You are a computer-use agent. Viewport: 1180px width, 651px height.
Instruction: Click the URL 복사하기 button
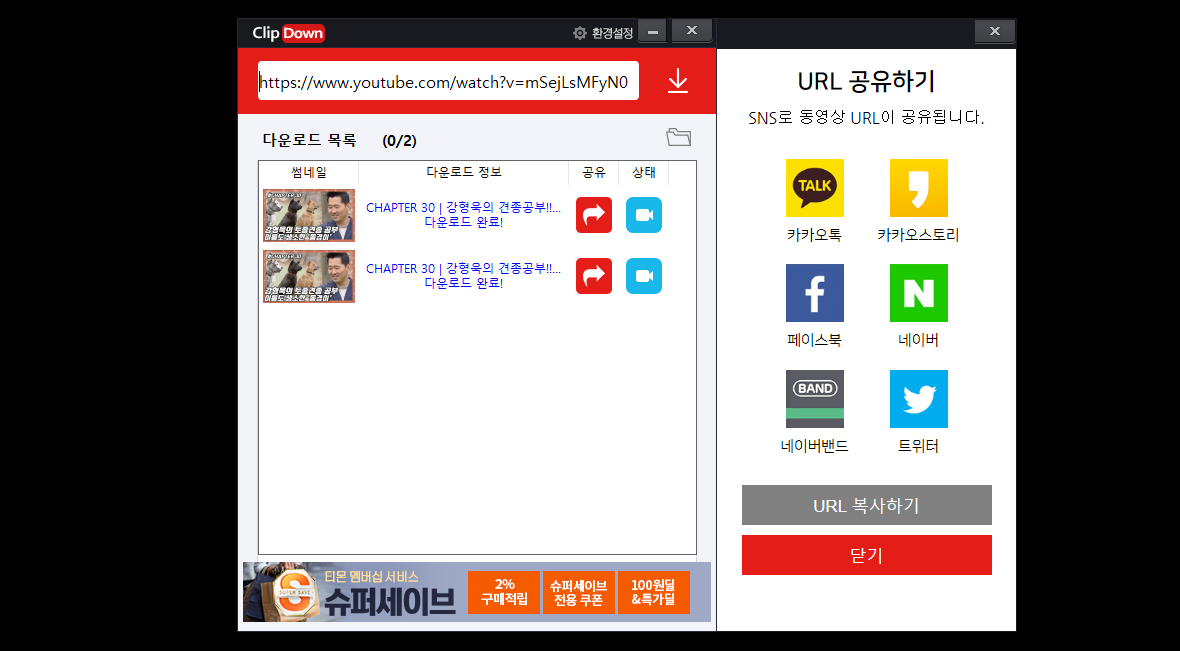click(x=867, y=505)
